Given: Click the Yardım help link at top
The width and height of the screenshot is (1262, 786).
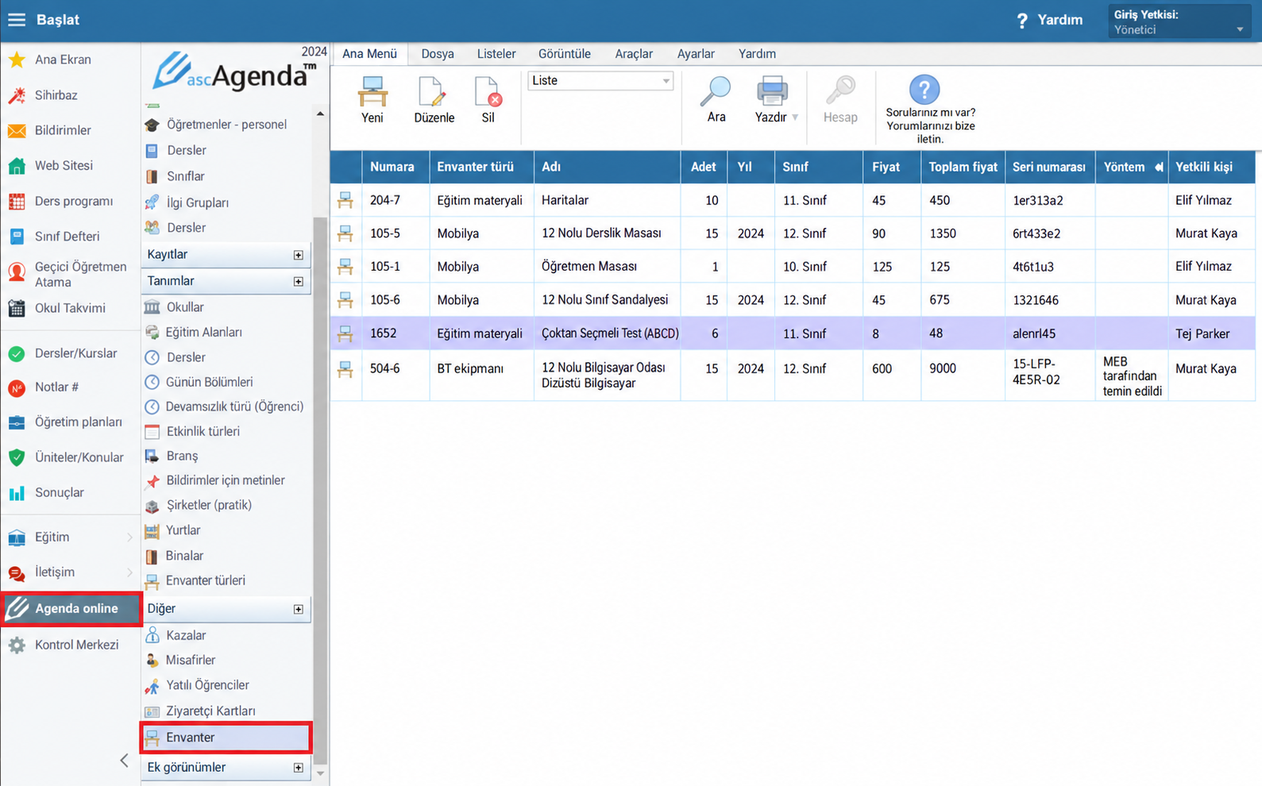Looking at the screenshot, I should click(x=1050, y=20).
